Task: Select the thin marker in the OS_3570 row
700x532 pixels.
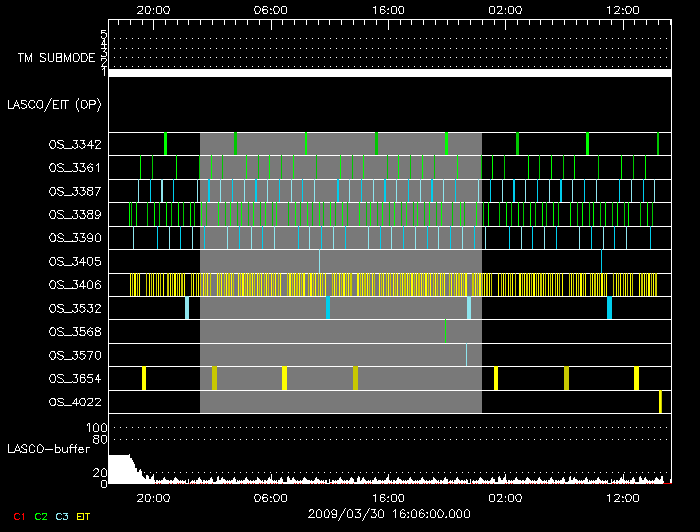Action: click(466, 355)
